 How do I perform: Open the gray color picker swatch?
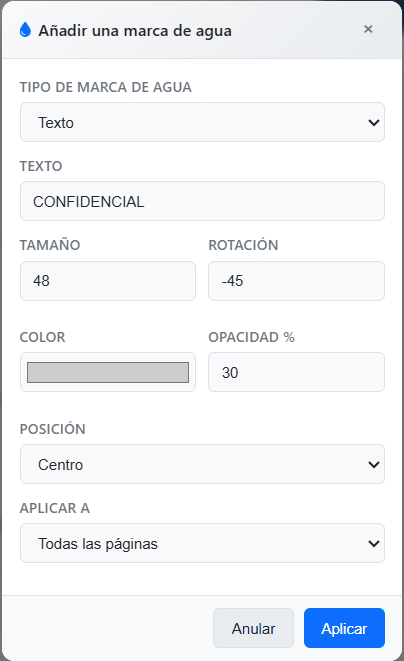click(x=108, y=372)
